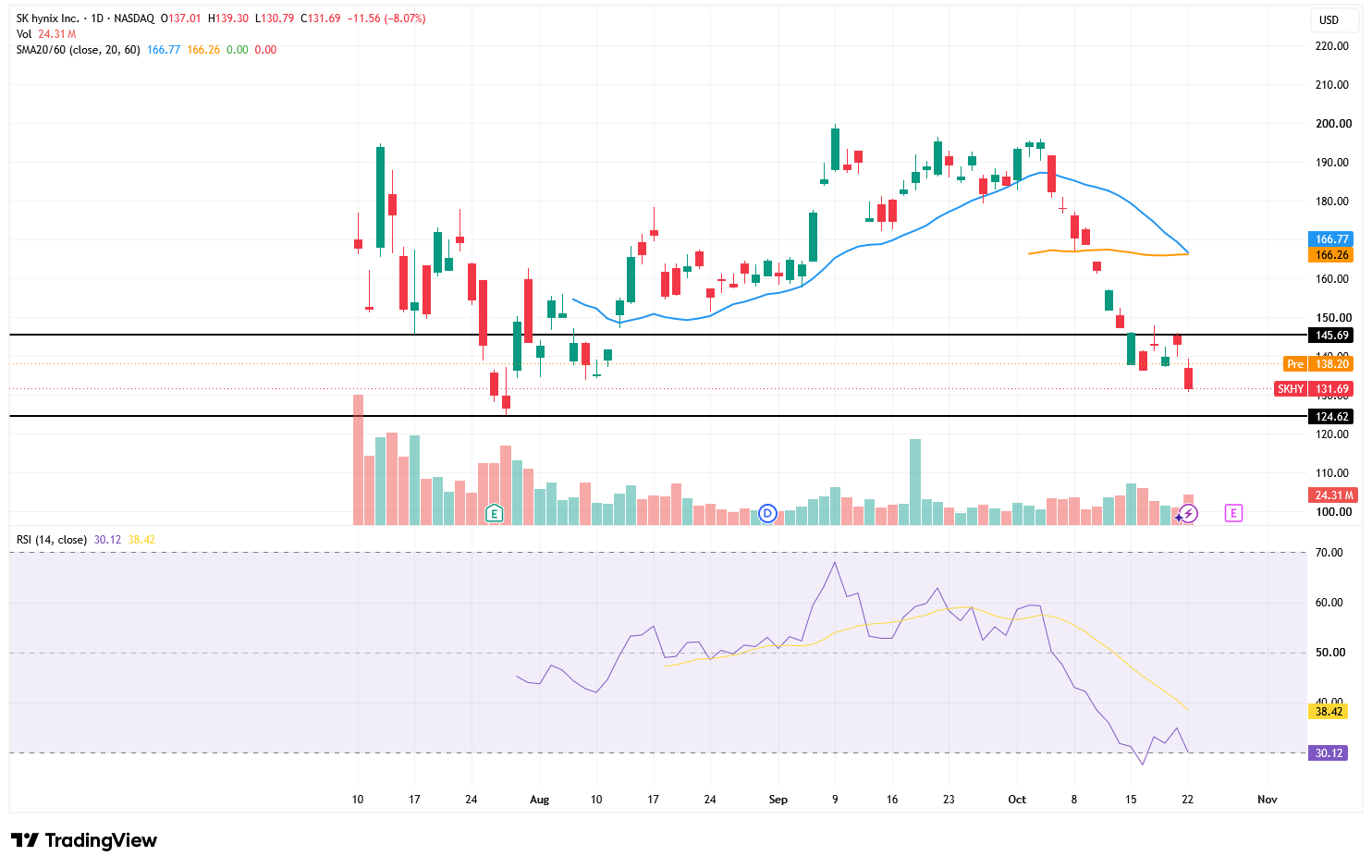
Task: Click the purple lightning news event icon
Action: tap(1188, 513)
